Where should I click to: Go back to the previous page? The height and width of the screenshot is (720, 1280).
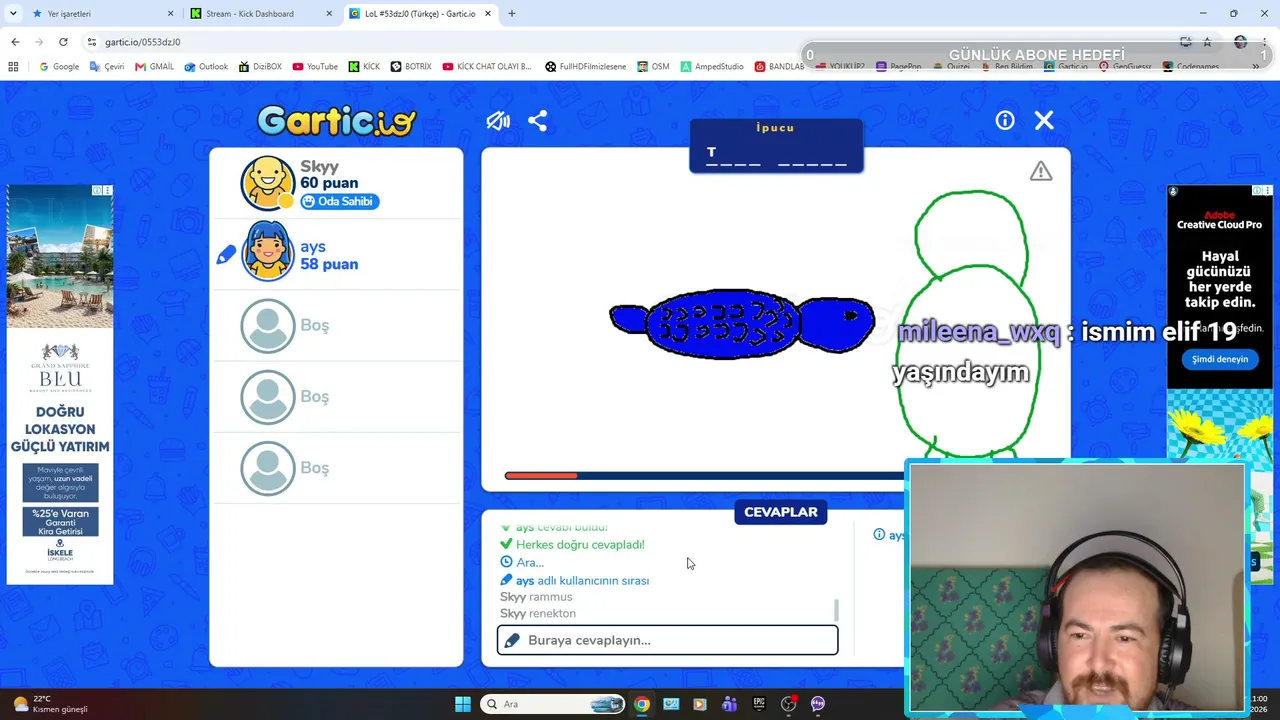tap(15, 42)
